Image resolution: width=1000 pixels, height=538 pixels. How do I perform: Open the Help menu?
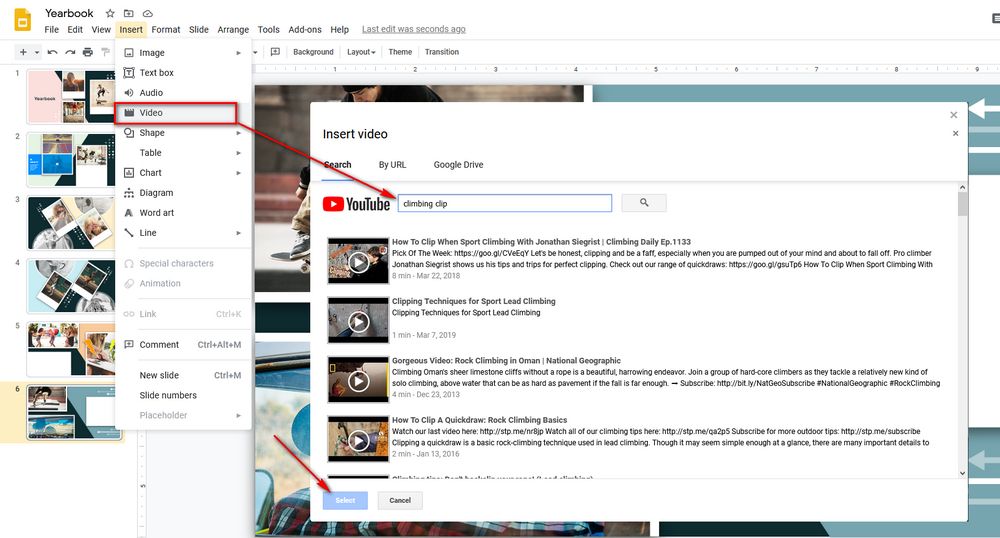pyautogui.click(x=339, y=29)
